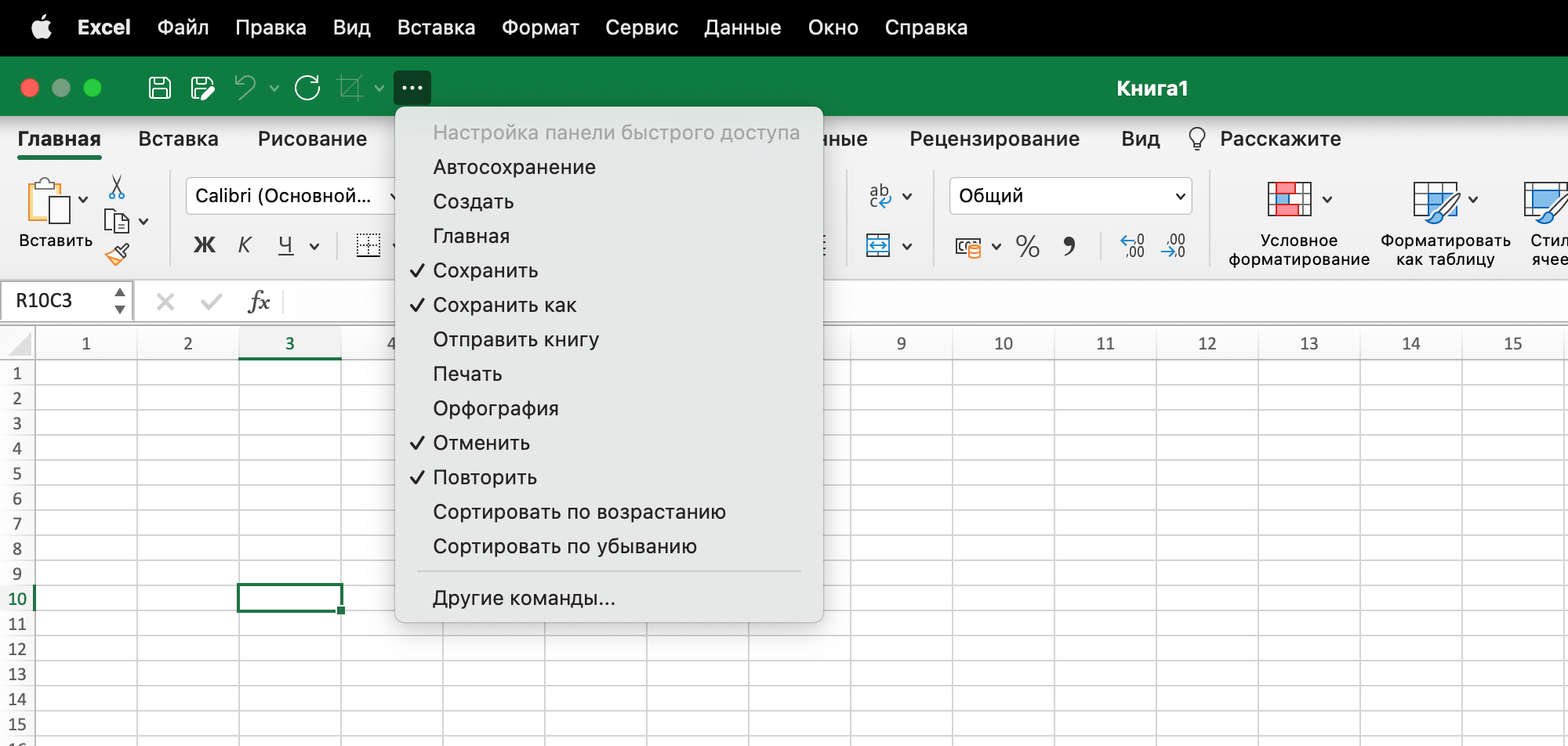Toggle underline Ч formatting
The height and width of the screenshot is (746, 1568).
point(286,245)
